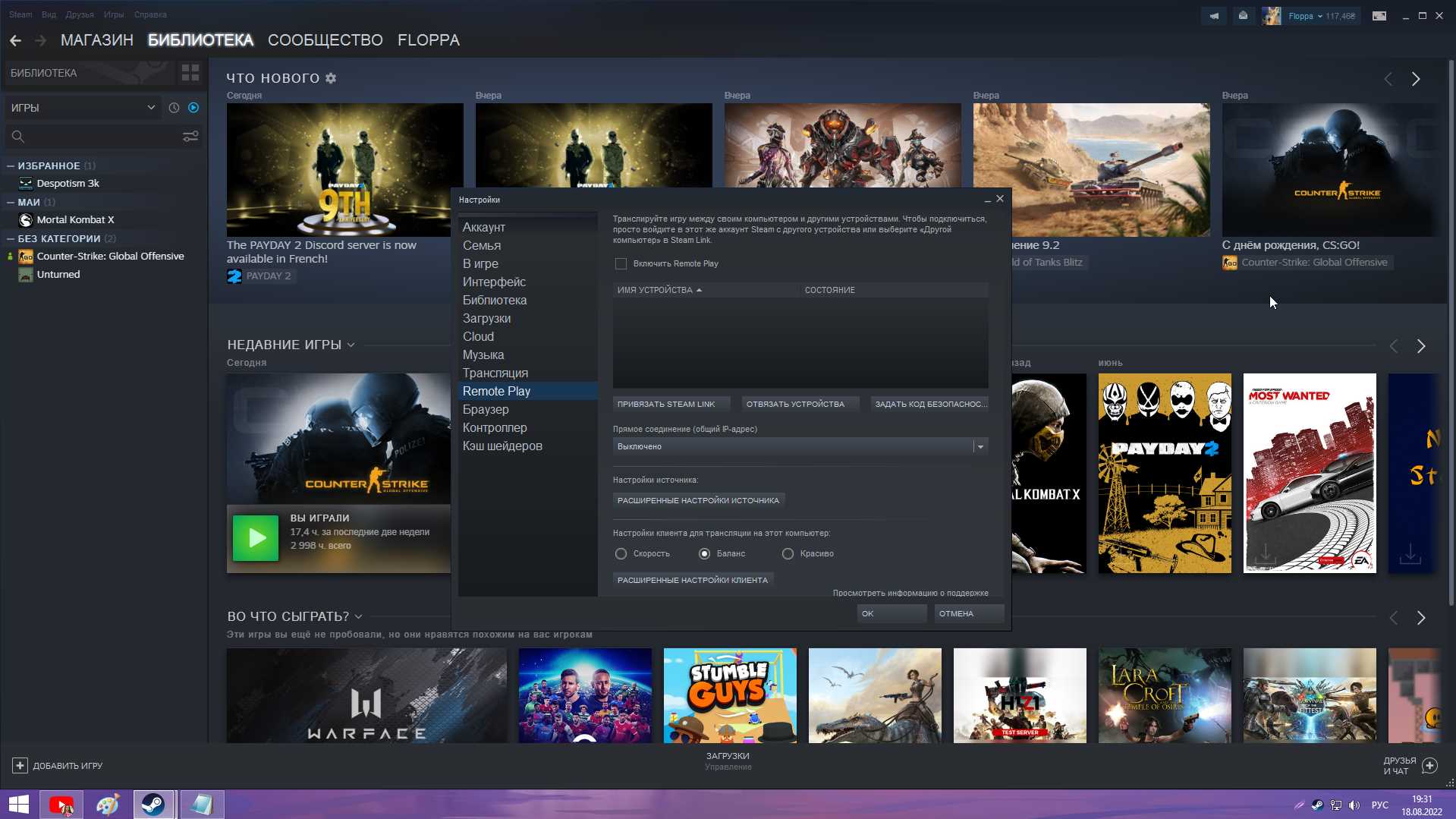Select the 'Красиво' radio option
This screenshot has width=1456, height=819.
[x=788, y=554]
